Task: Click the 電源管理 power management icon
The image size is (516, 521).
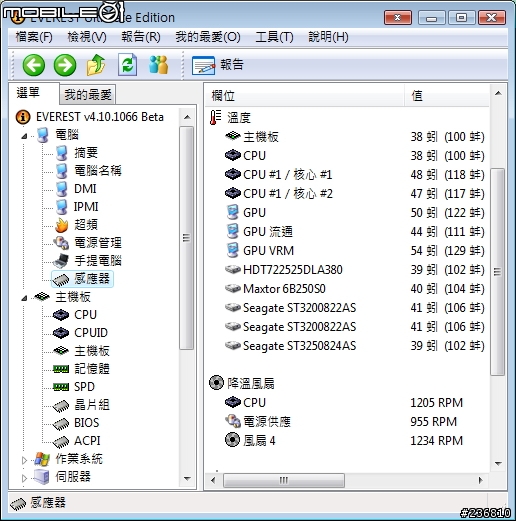Action: 61,243
